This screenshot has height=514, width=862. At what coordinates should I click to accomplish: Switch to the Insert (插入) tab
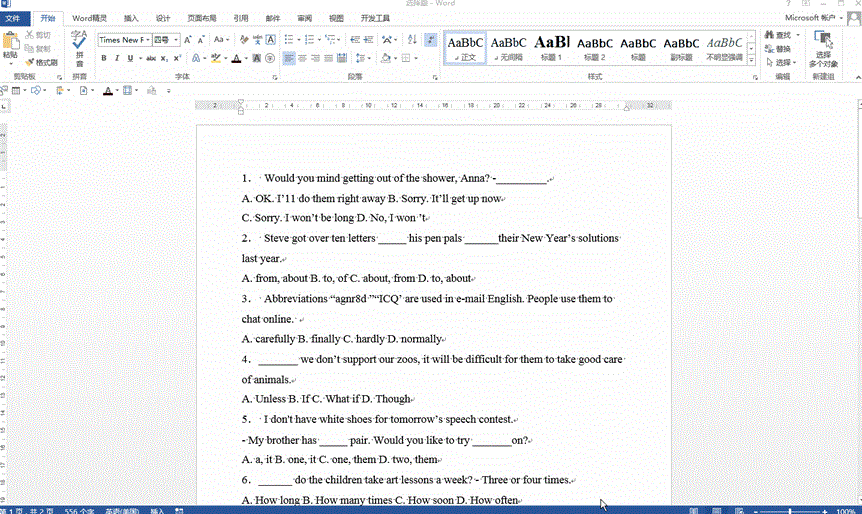[x=131, y=18]
